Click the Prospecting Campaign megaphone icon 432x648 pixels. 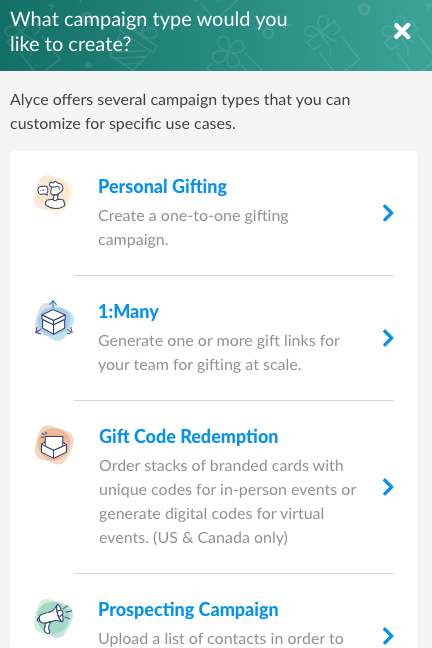54,617
